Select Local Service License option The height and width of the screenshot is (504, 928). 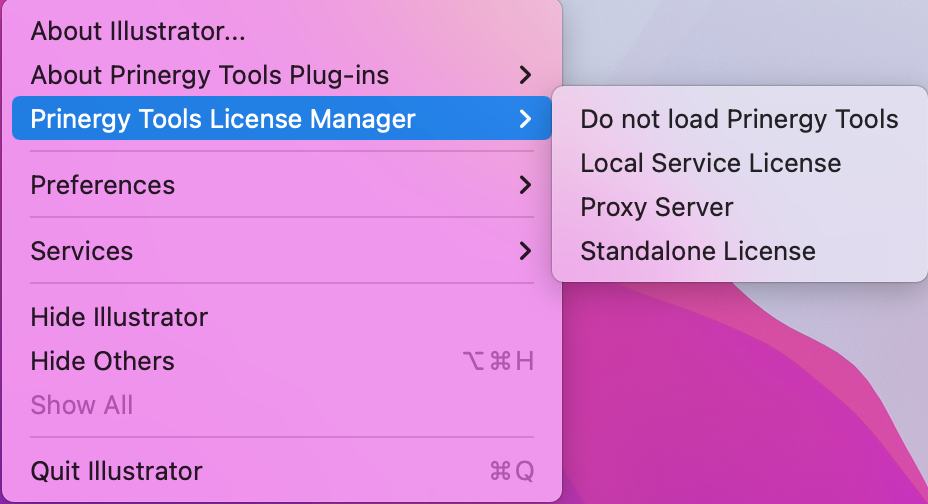click(x=710, y=163)
